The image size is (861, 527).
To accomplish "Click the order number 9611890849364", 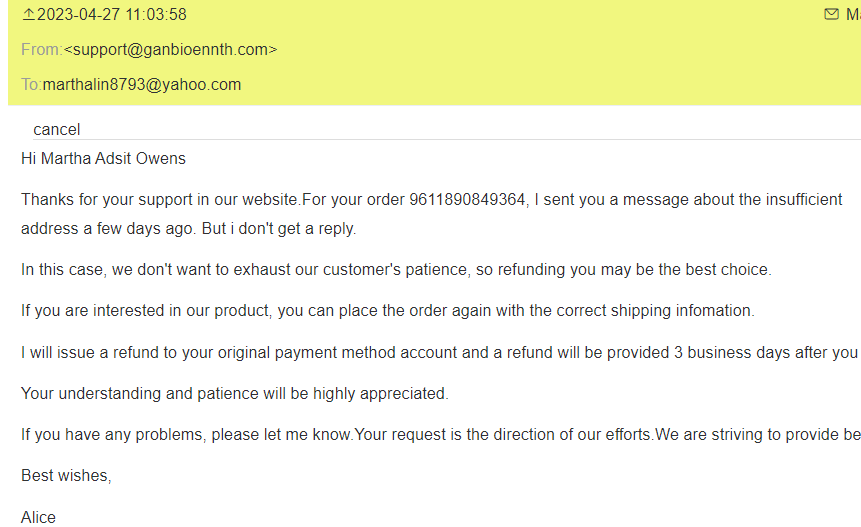I will coord(467,200).
